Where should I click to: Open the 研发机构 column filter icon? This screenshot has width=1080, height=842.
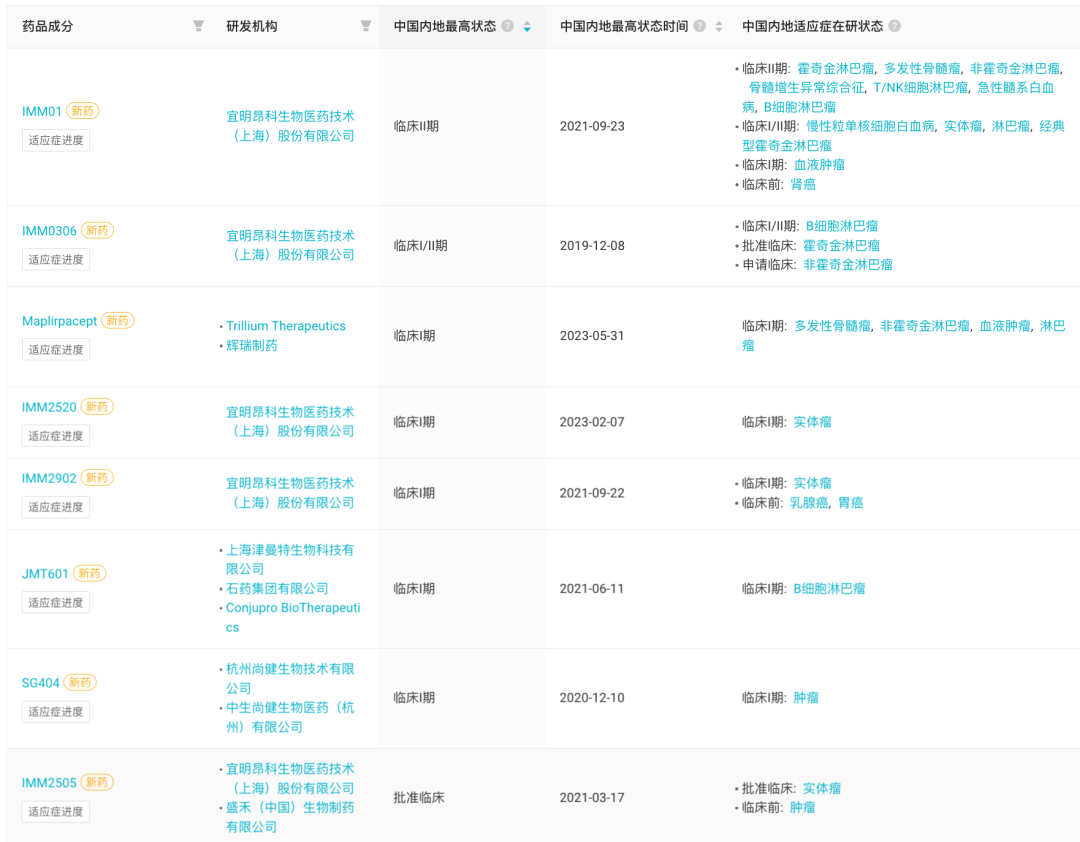click(366, 26)
